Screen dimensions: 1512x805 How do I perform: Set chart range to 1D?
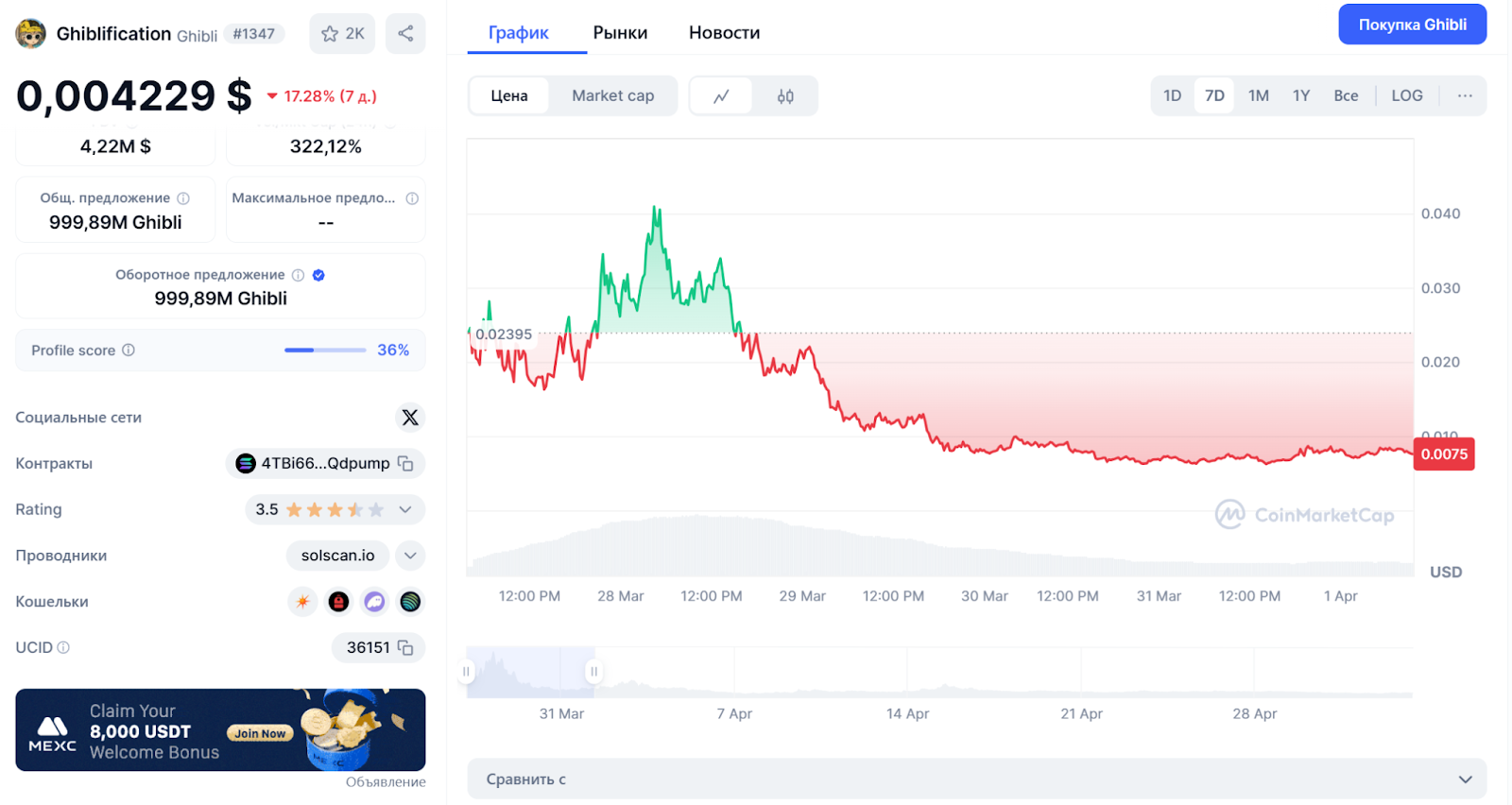pyautogui.click(x=1172, y=95)
